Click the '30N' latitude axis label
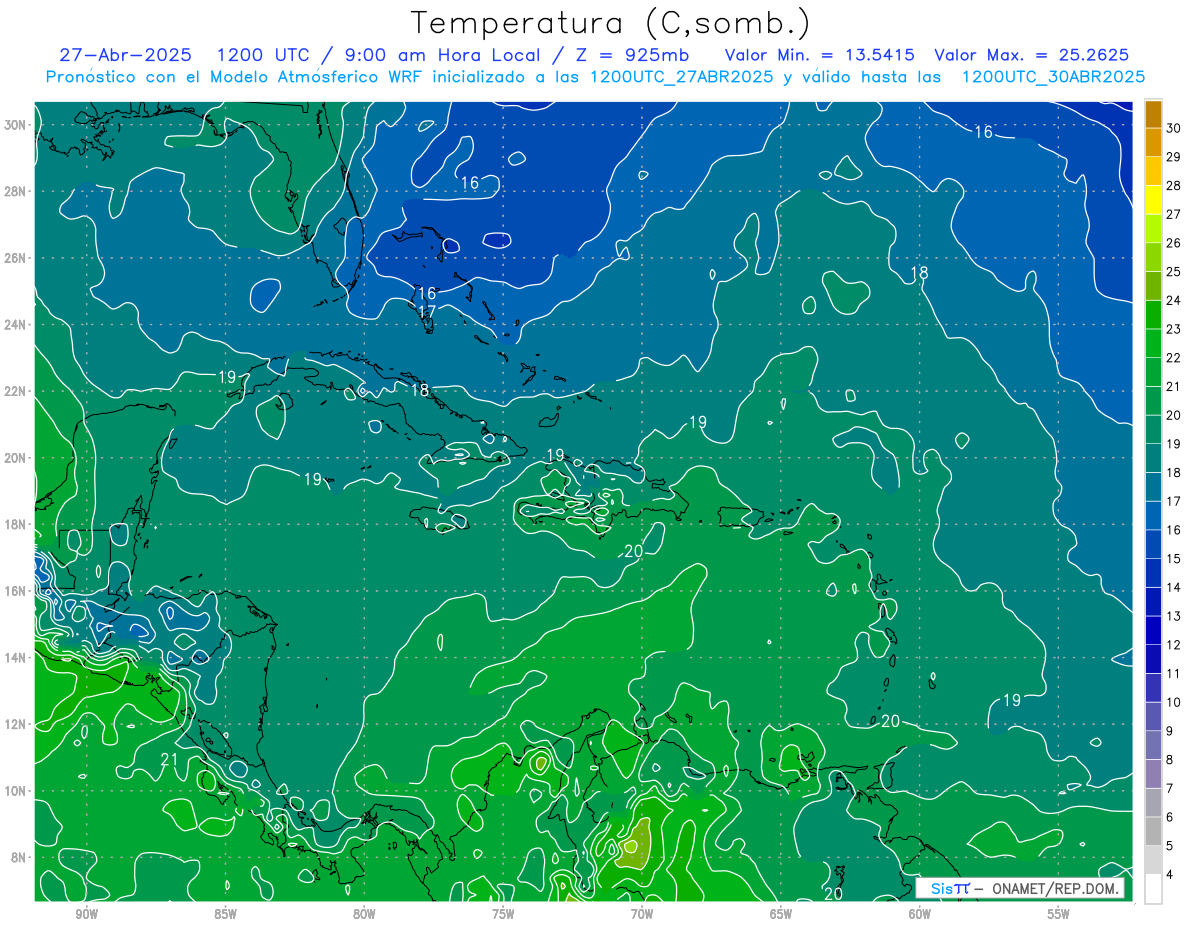 coord(15,125)
